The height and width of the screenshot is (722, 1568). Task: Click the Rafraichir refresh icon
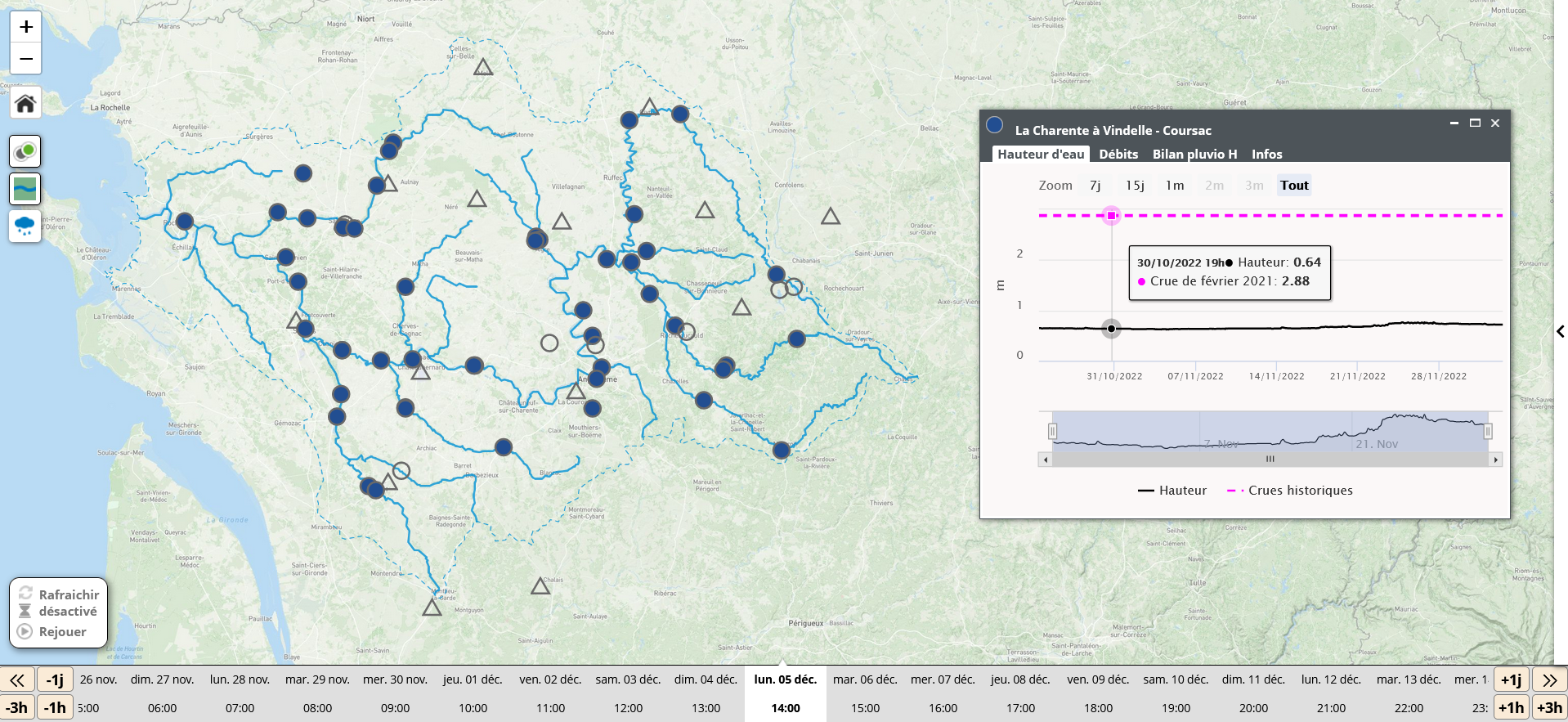(x=25, y=594)
